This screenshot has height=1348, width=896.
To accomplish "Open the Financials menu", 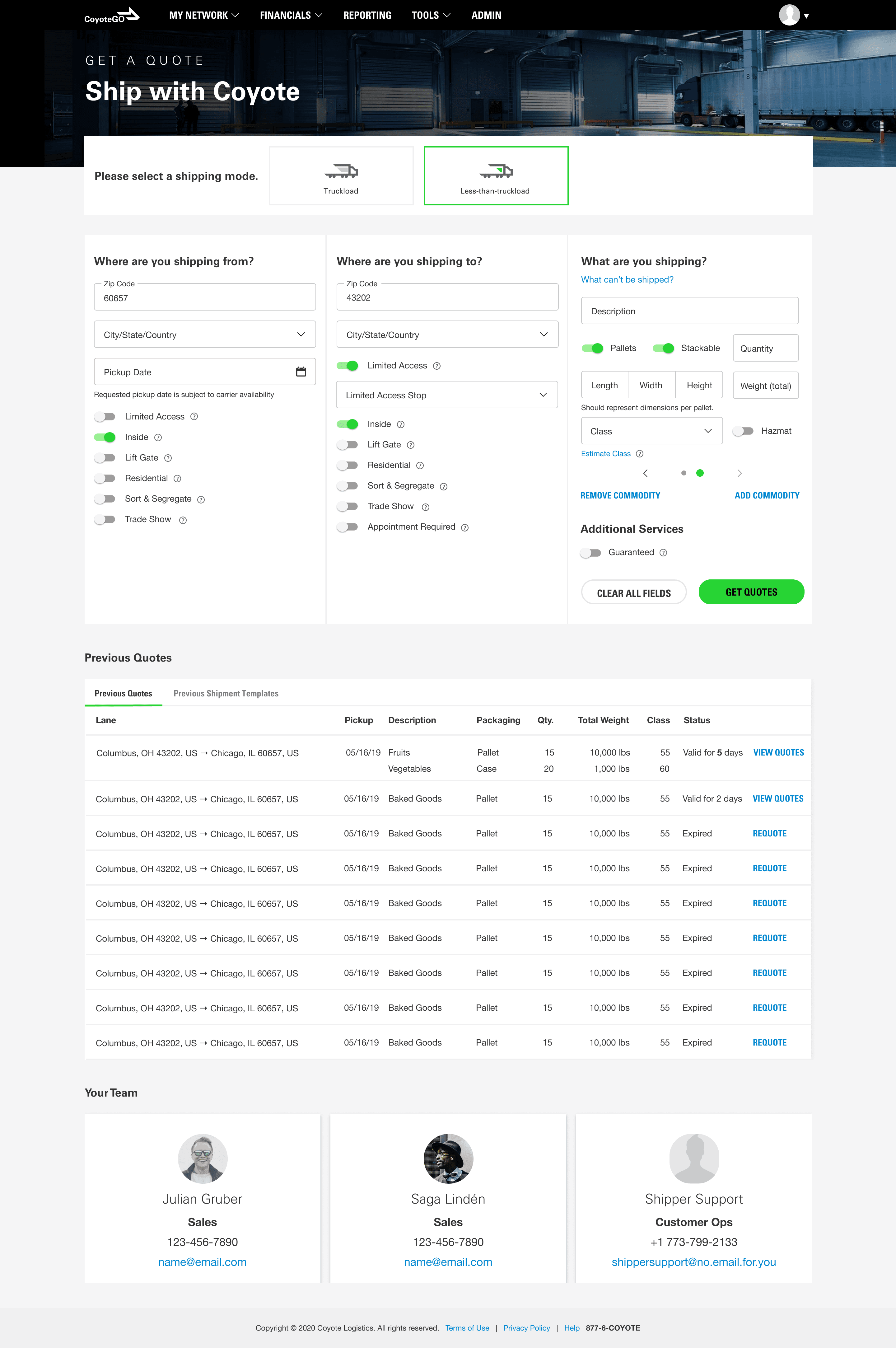I will pos(290,16).
